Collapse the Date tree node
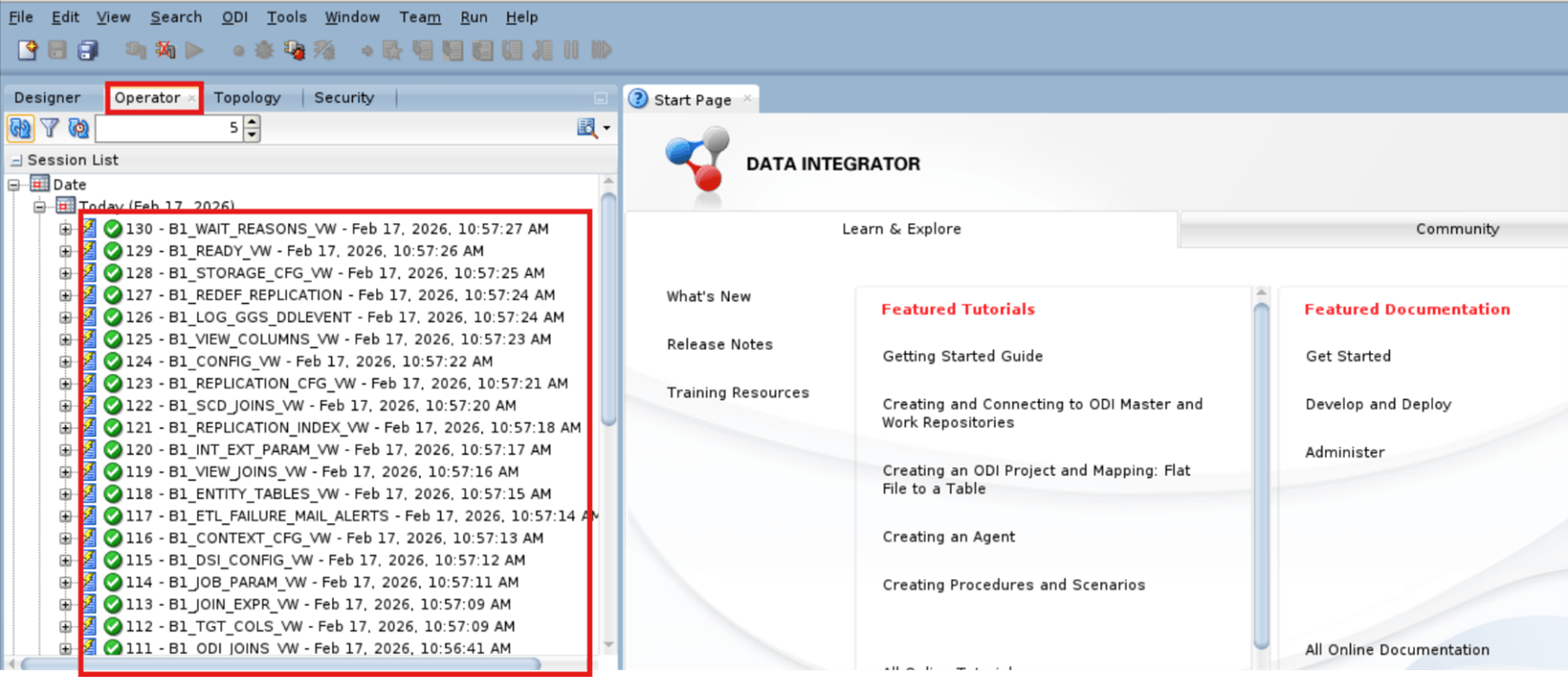1568x677 pixels. pos(13,184)
